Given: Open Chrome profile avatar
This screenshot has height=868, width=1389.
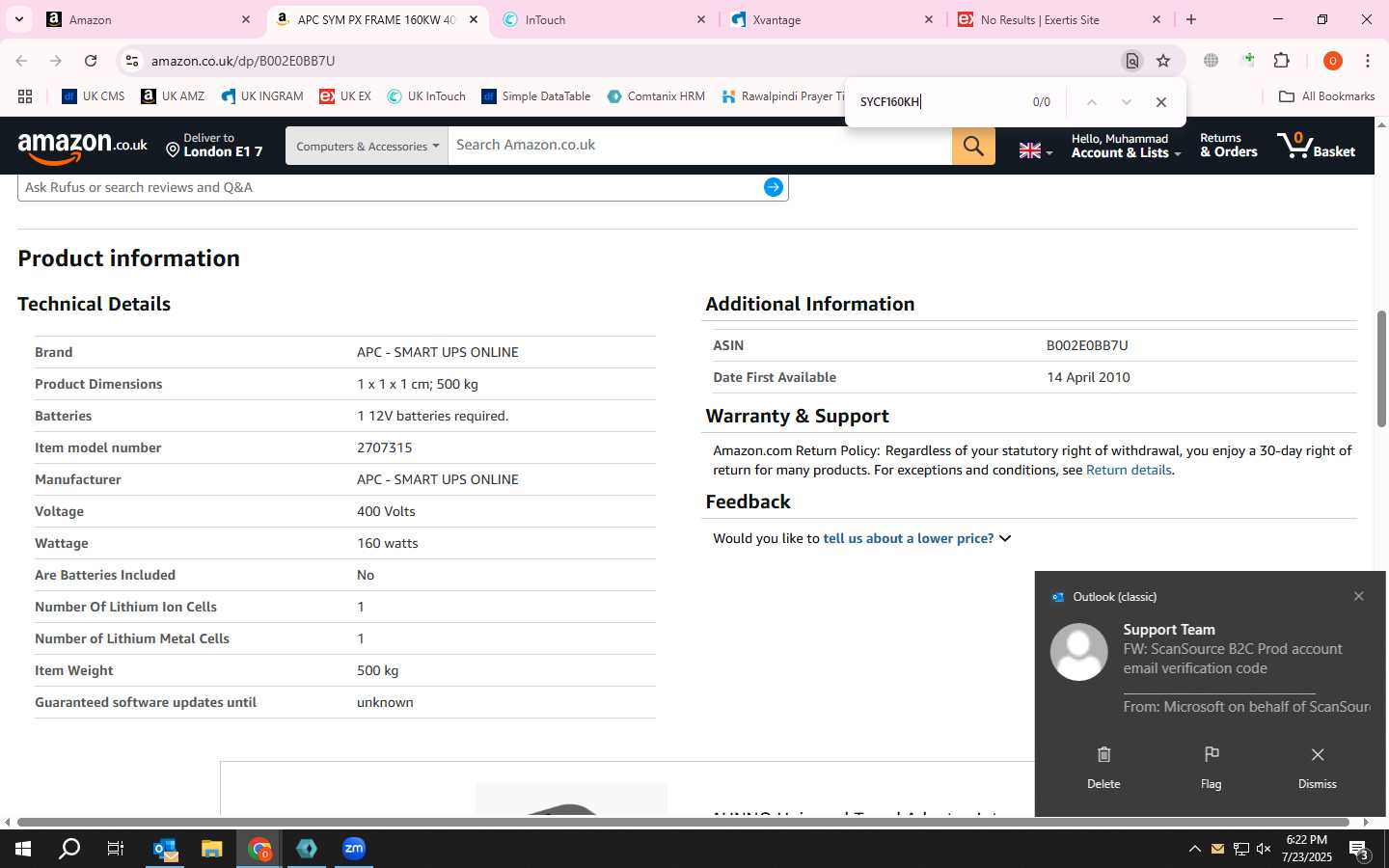Looking at the screenshot, I should tap(1332, 61).
